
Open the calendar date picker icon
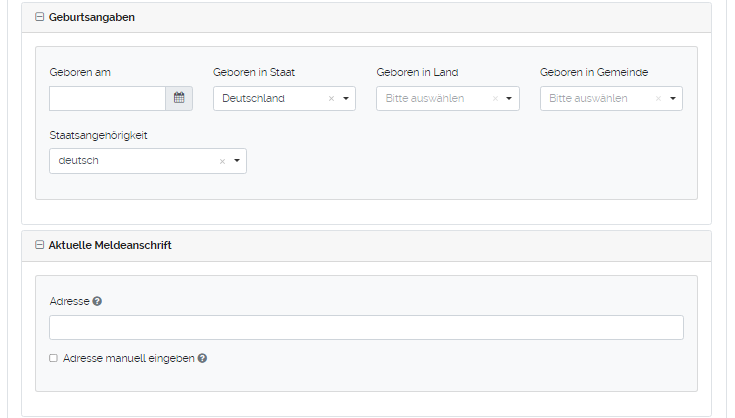(179, 98)
